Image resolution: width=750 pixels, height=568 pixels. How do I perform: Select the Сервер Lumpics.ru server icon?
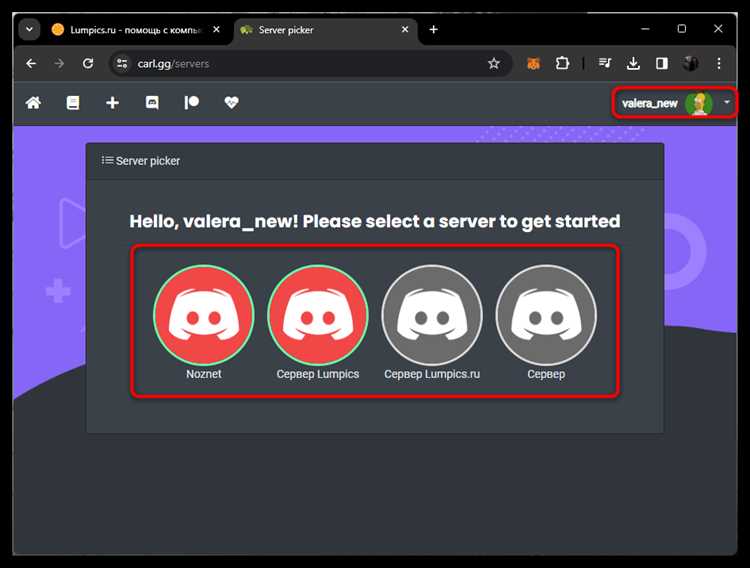coord(432,315)
